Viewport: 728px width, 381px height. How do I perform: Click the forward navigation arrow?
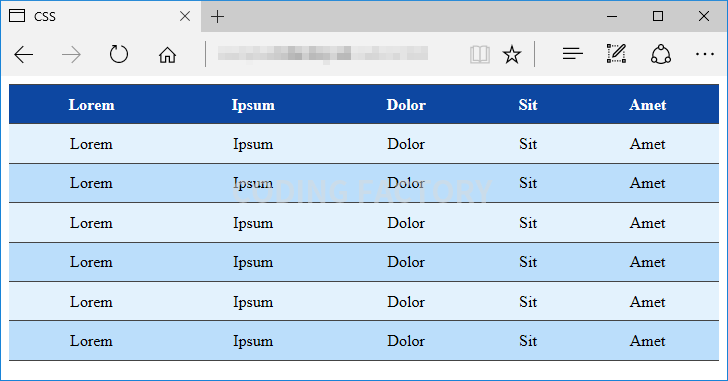(x=71, y=55)
